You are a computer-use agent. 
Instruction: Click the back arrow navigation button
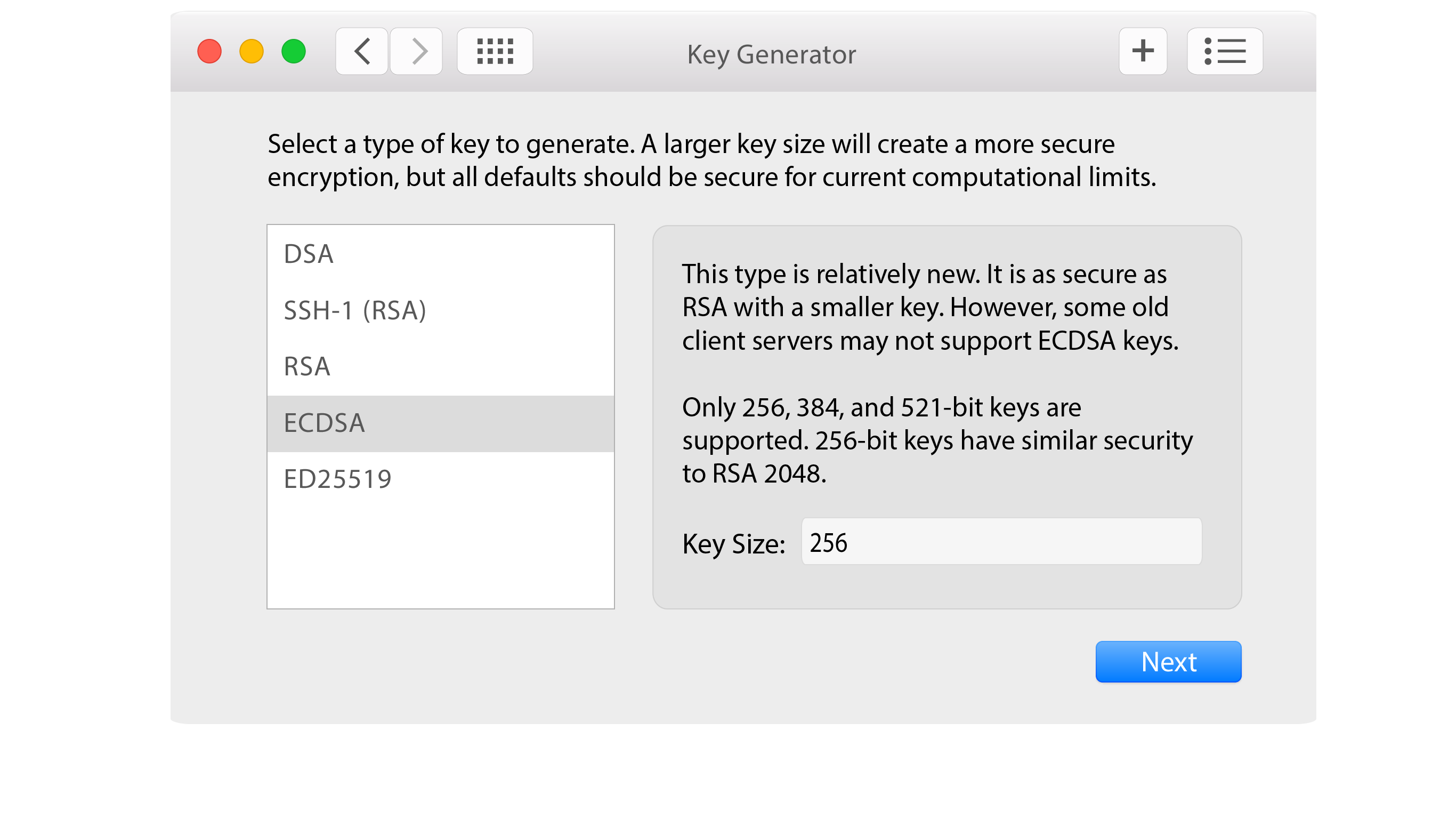[362, 52]
